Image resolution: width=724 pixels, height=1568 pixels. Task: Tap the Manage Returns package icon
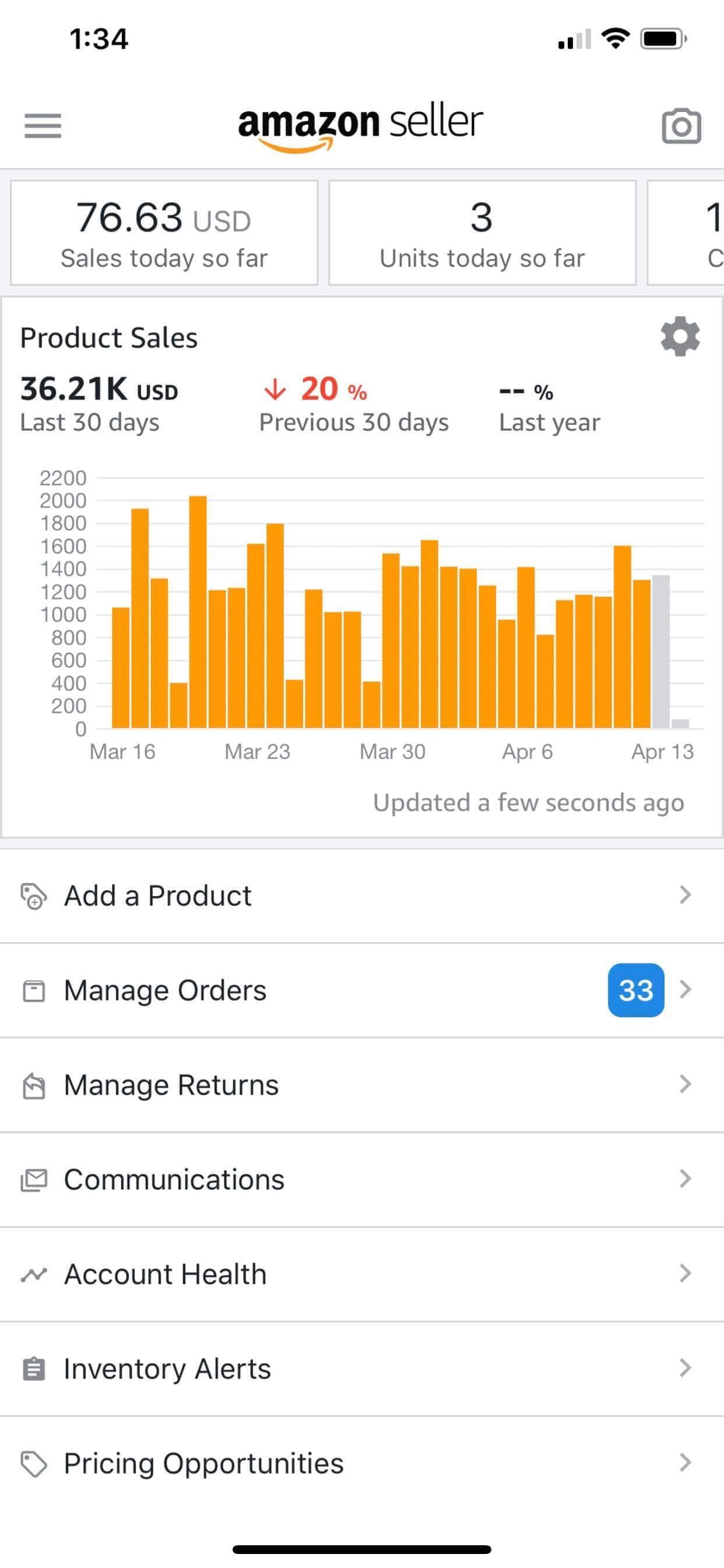pyautogui.click(x=33, y=1086)
